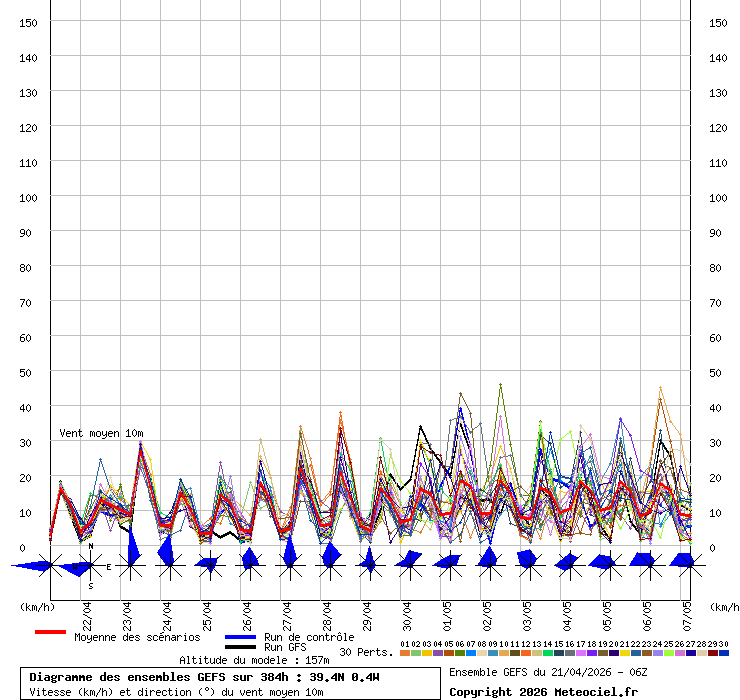
Task: Select perturbation 30 color swatch
Action: [723, 653]
